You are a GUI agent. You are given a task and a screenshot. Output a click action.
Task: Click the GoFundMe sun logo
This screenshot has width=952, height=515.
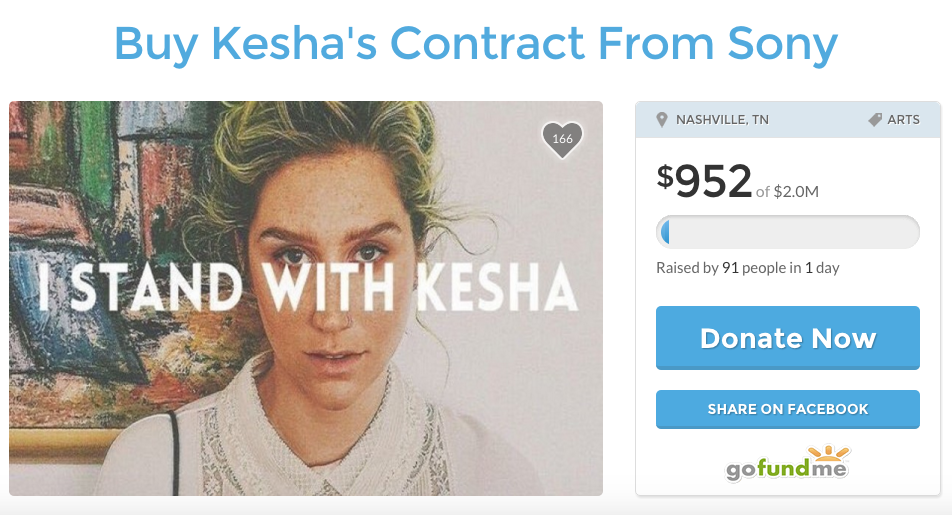click(831, 452)
